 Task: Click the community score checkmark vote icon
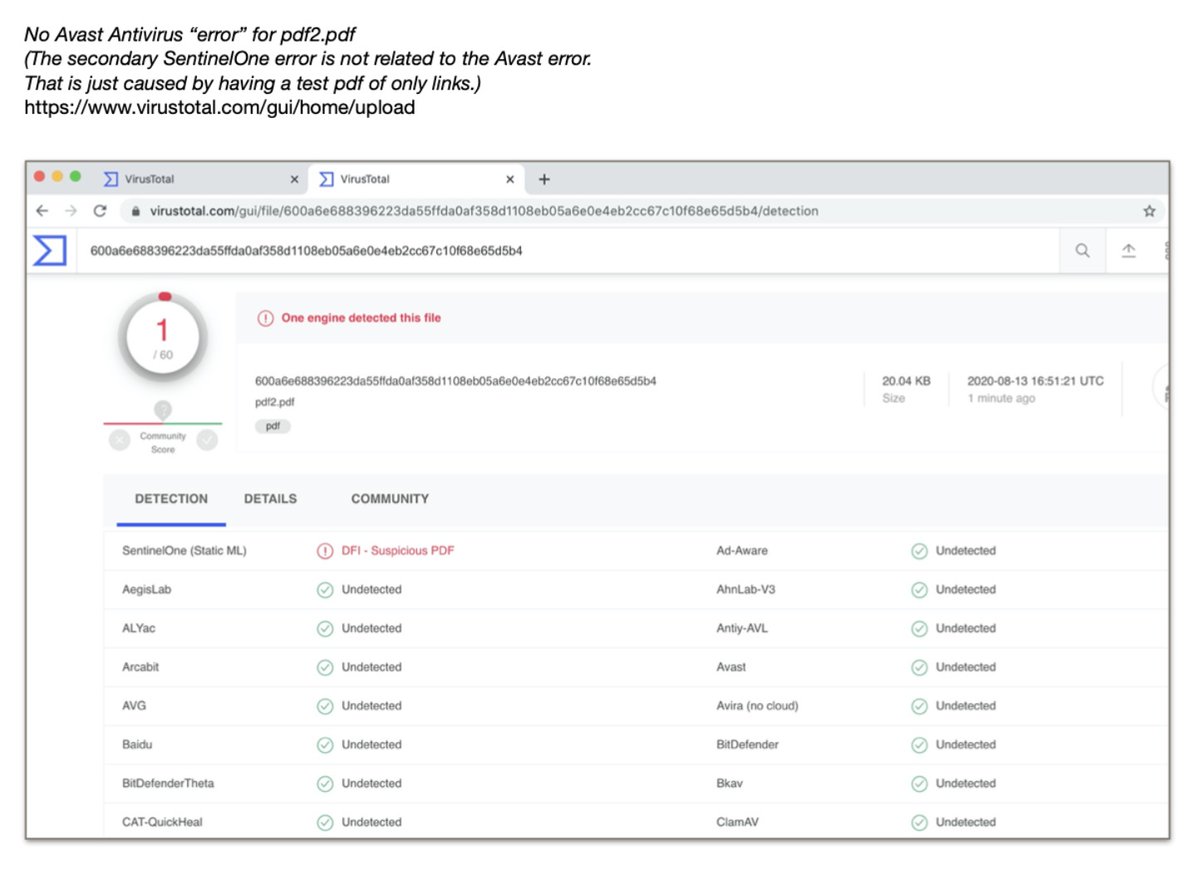[207, 440]
